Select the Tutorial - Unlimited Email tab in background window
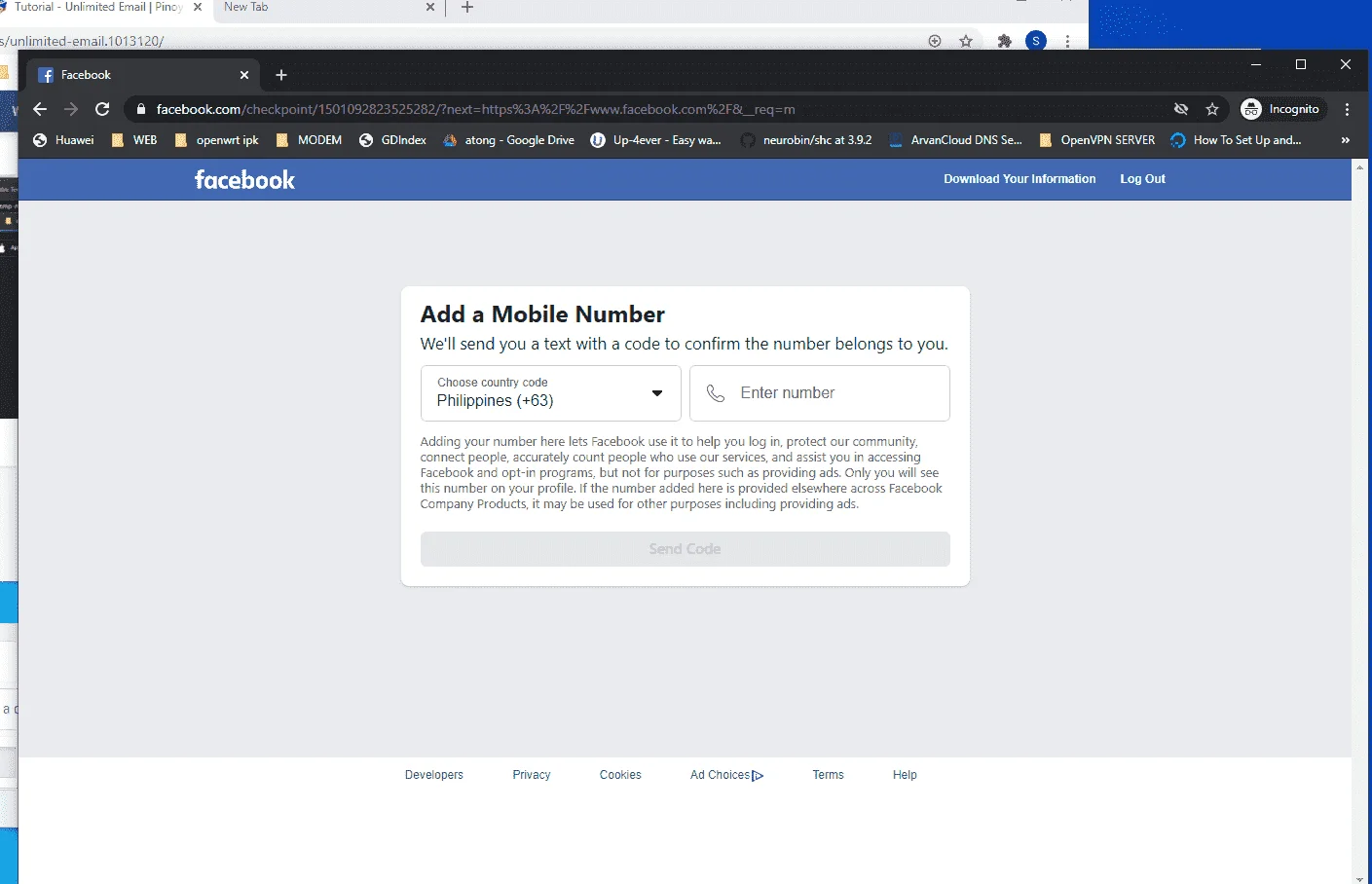The width and height of the screenshot is (1372, 884). [104, 7]
